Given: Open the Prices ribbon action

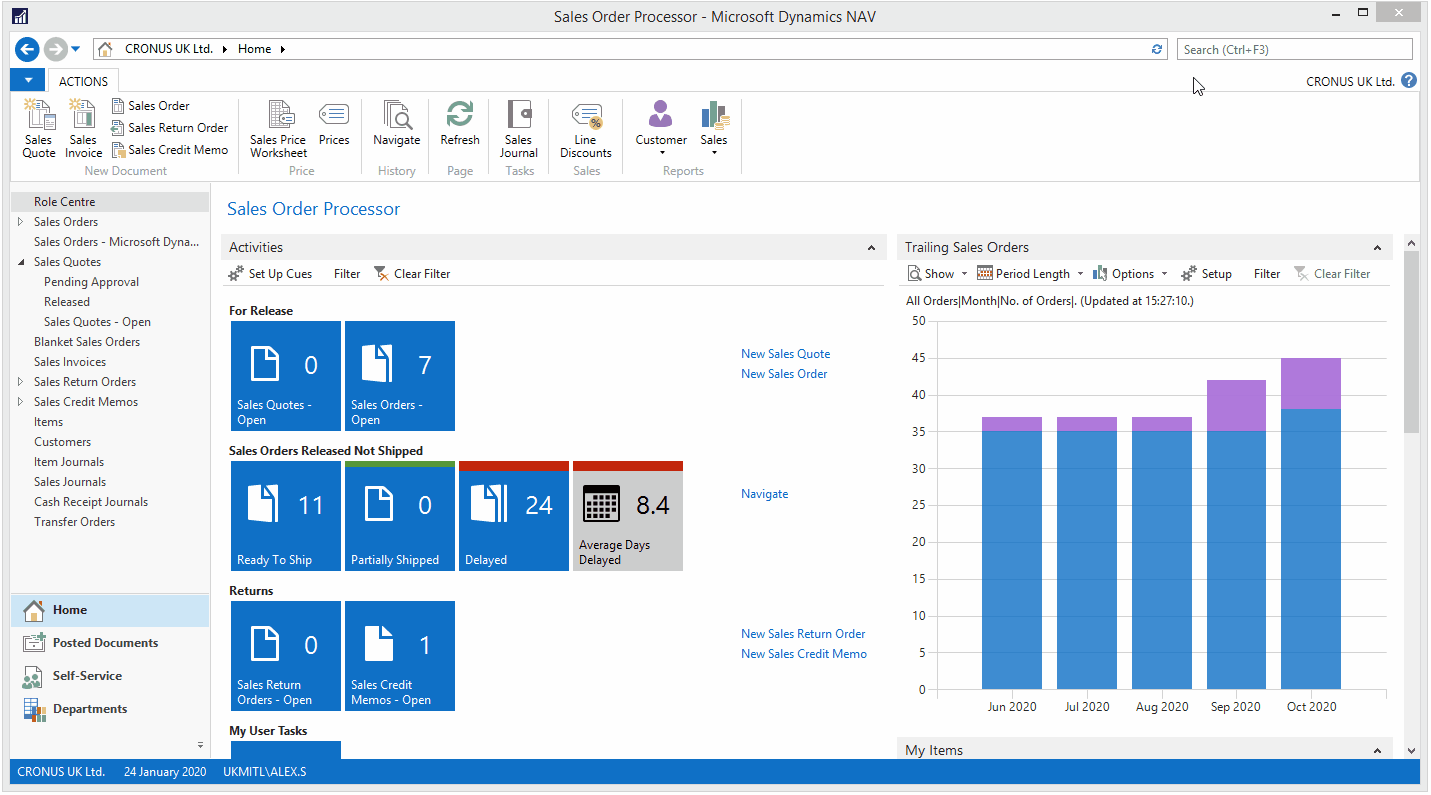Looking at the screenshot, I should coord(334,123).
